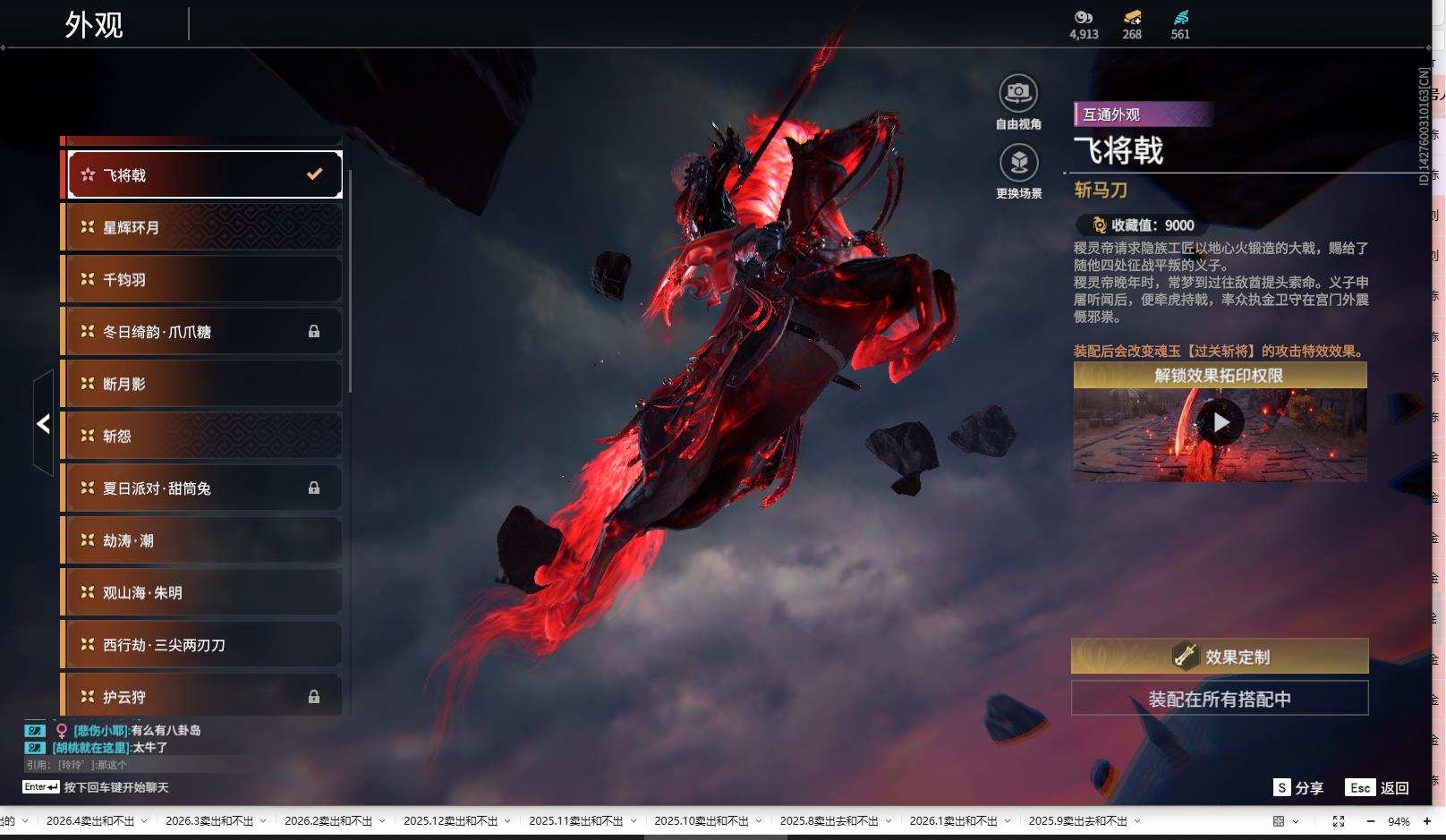Click 解锁效果拓印权限 banner
The image size is (1446, 840).
[1220, 375]
